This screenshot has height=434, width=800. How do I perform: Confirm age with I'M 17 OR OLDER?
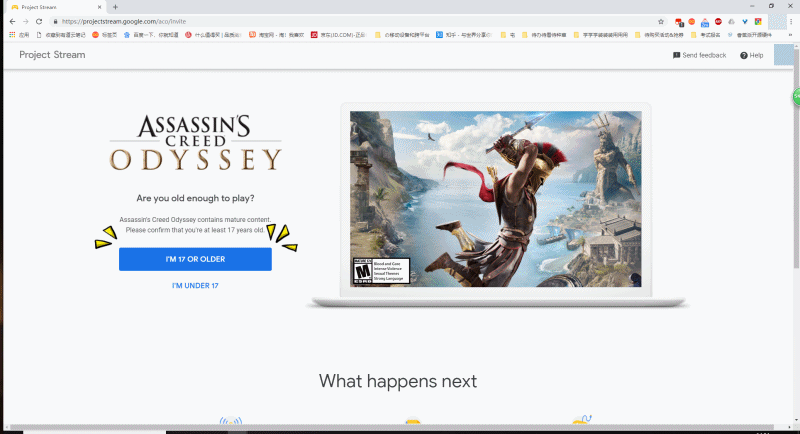coord(195,259)
